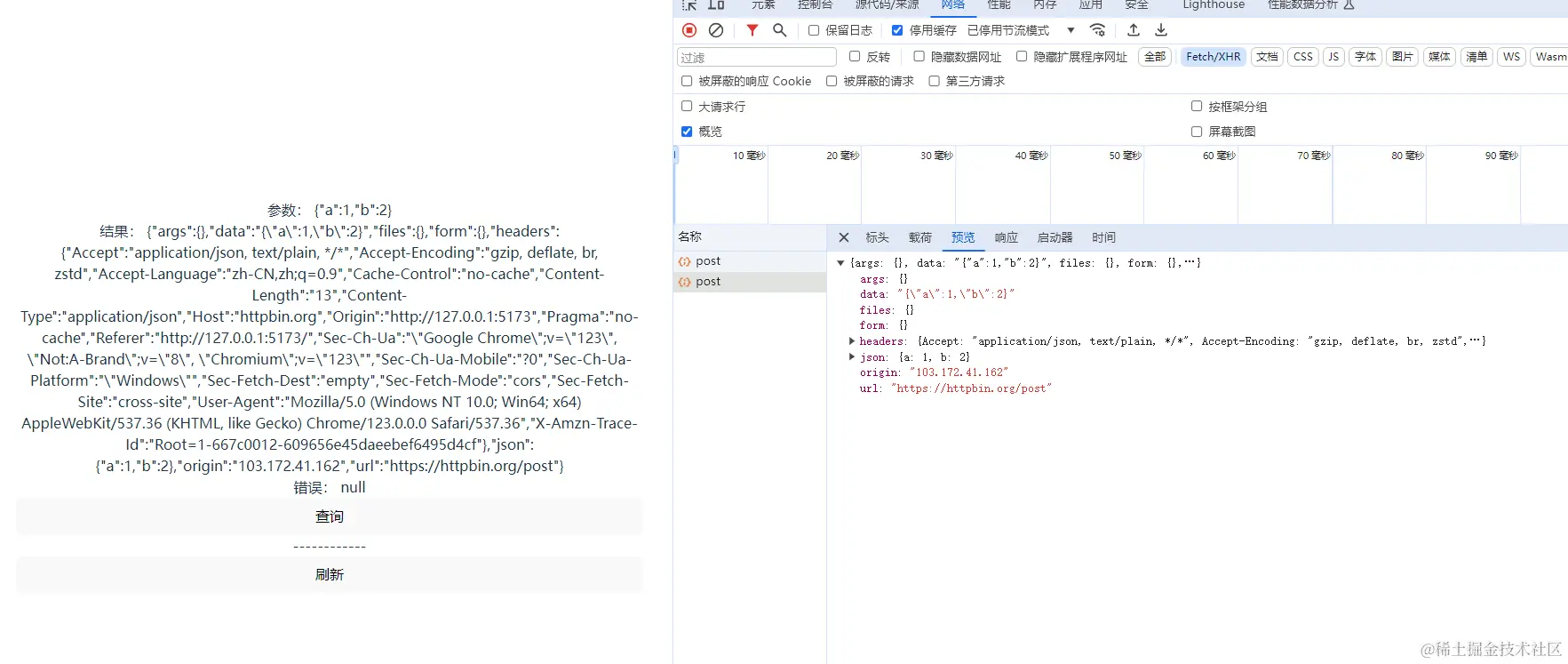Open the network search magnifier
Viewport: 1568px width, 664px height.
tap(780, 30)
